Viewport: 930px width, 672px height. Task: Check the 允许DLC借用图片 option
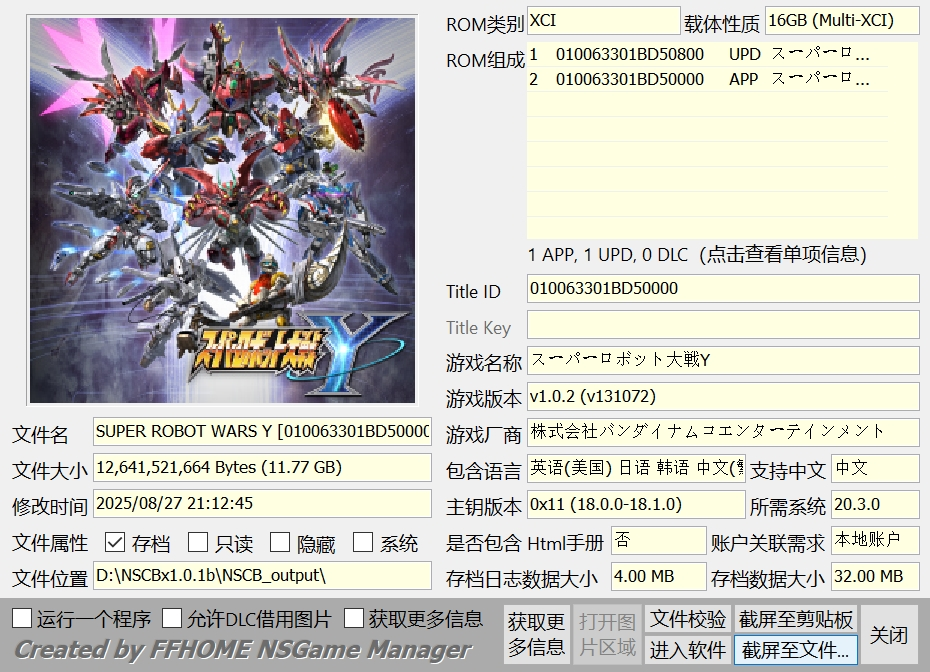pyautogui.click(x=172, y=619)
